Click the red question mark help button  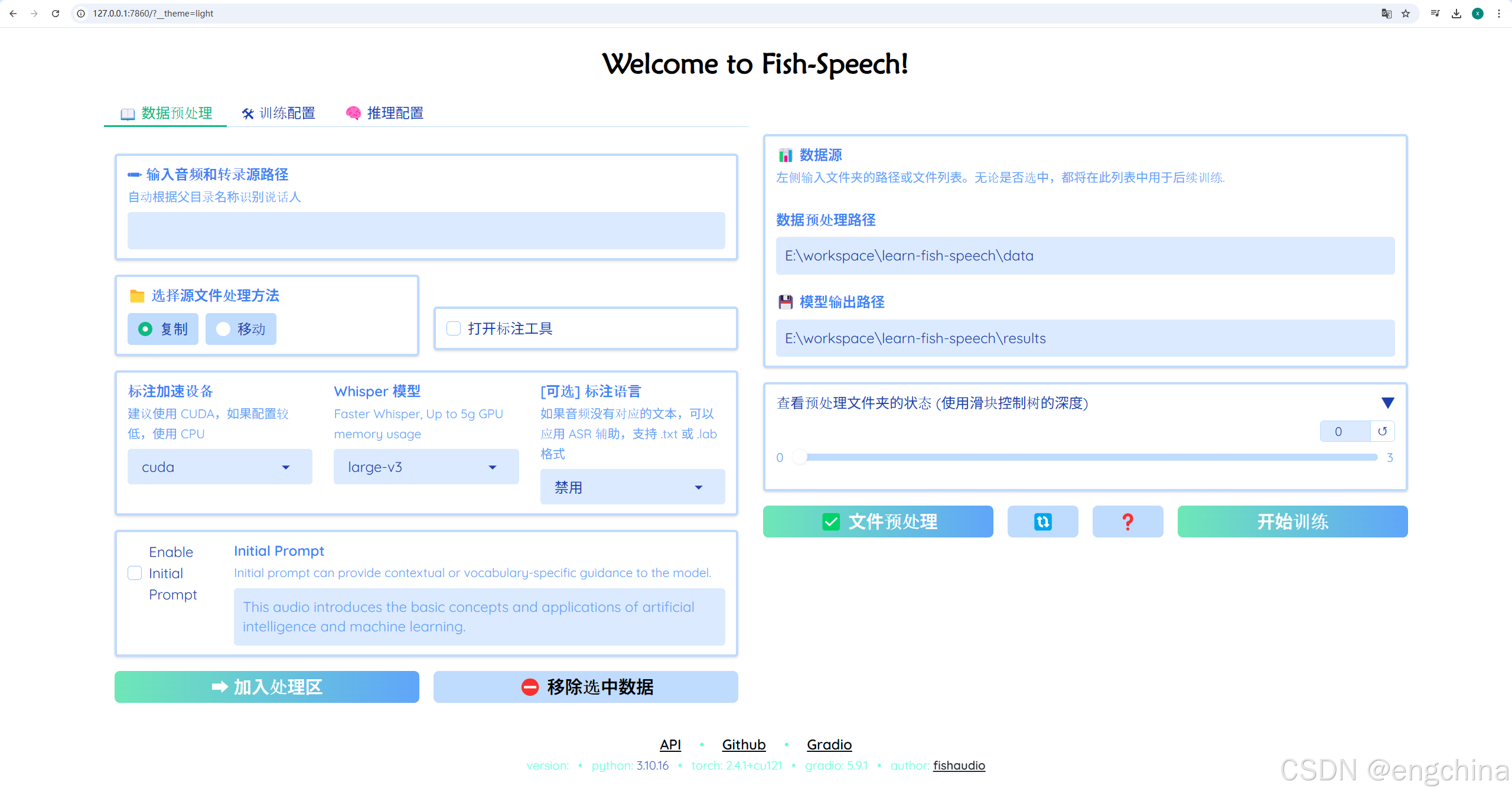(1128, 522)
